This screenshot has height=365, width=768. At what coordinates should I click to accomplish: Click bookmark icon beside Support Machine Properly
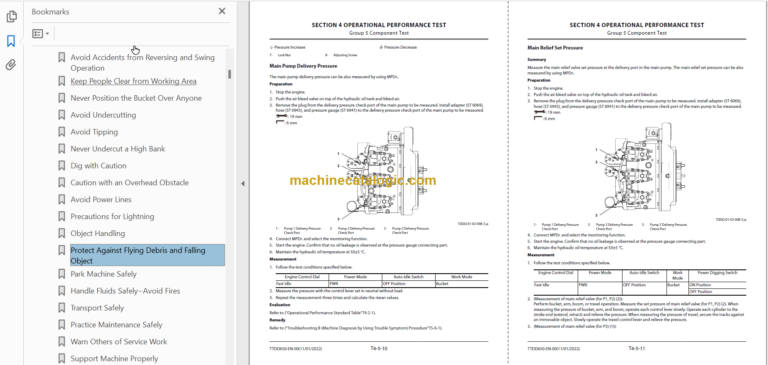61,359
